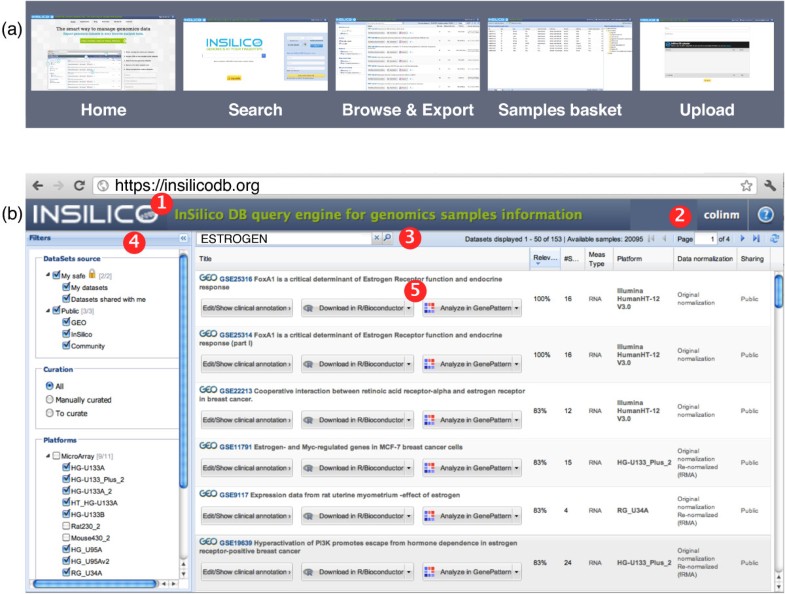
Task: Collapse the Public tree node
Action: [x=48, y=311]
